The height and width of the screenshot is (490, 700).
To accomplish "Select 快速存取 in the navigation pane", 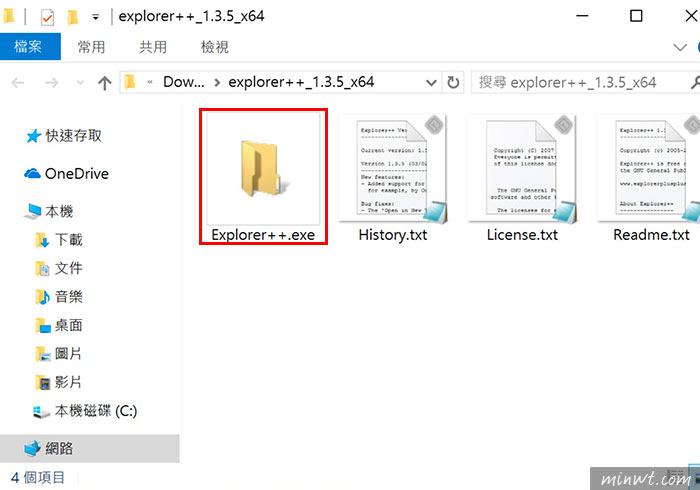I will [x=64, y=136].
